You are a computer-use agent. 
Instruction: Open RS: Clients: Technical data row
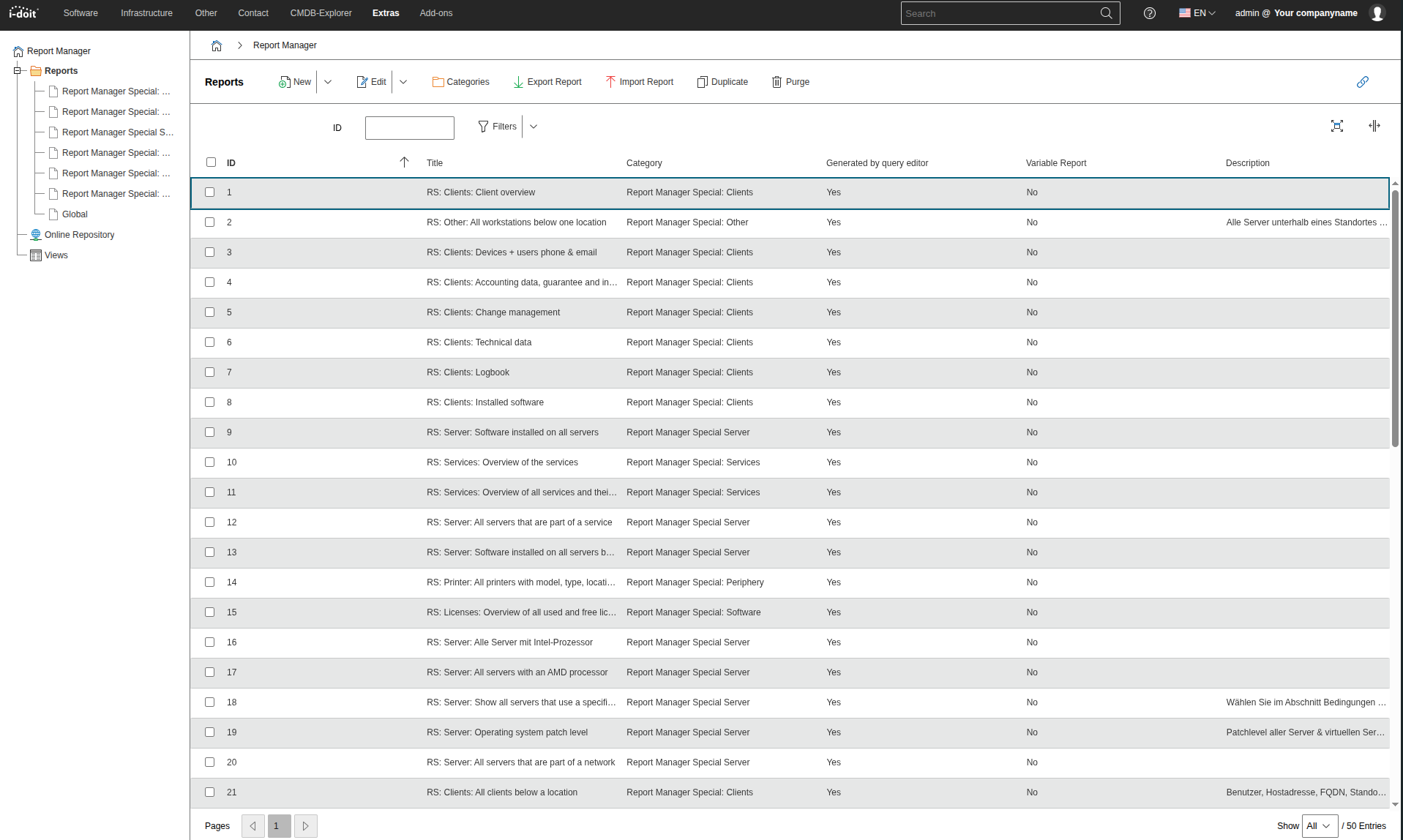pyautogui.click(x=790, y=342)
